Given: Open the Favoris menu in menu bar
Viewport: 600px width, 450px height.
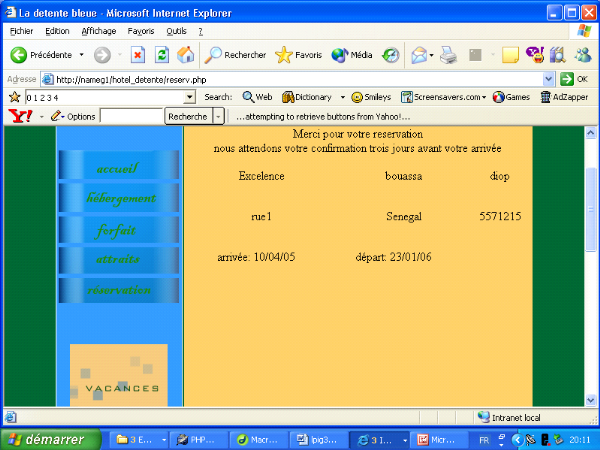Looking at the screenshot, I should (141, 31).
